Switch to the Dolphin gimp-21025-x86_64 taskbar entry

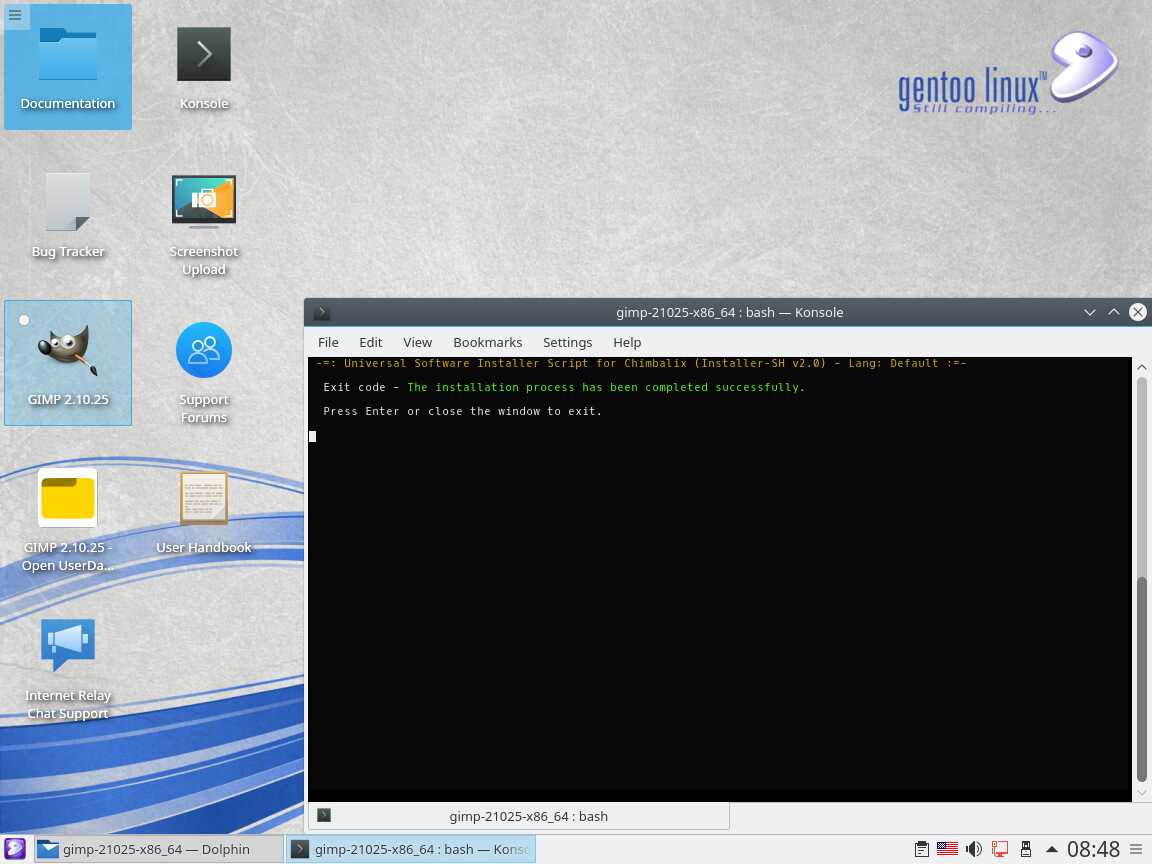coord(159,849)
